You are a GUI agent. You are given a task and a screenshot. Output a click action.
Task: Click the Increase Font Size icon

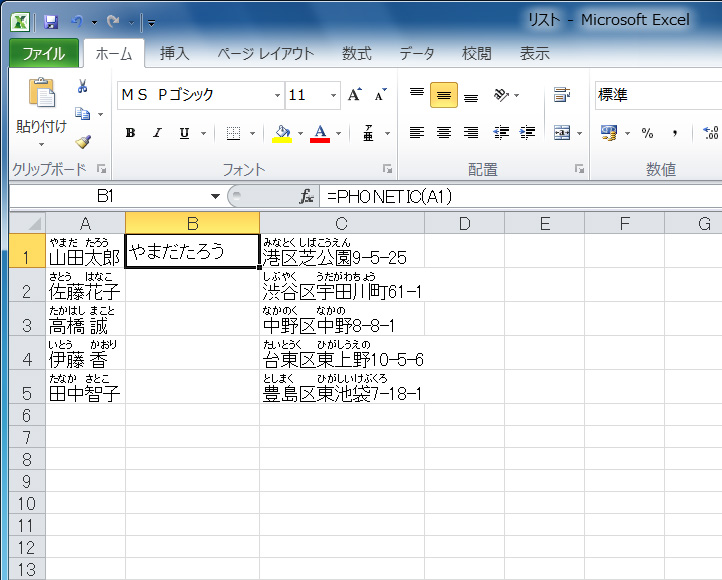(354, 96)
